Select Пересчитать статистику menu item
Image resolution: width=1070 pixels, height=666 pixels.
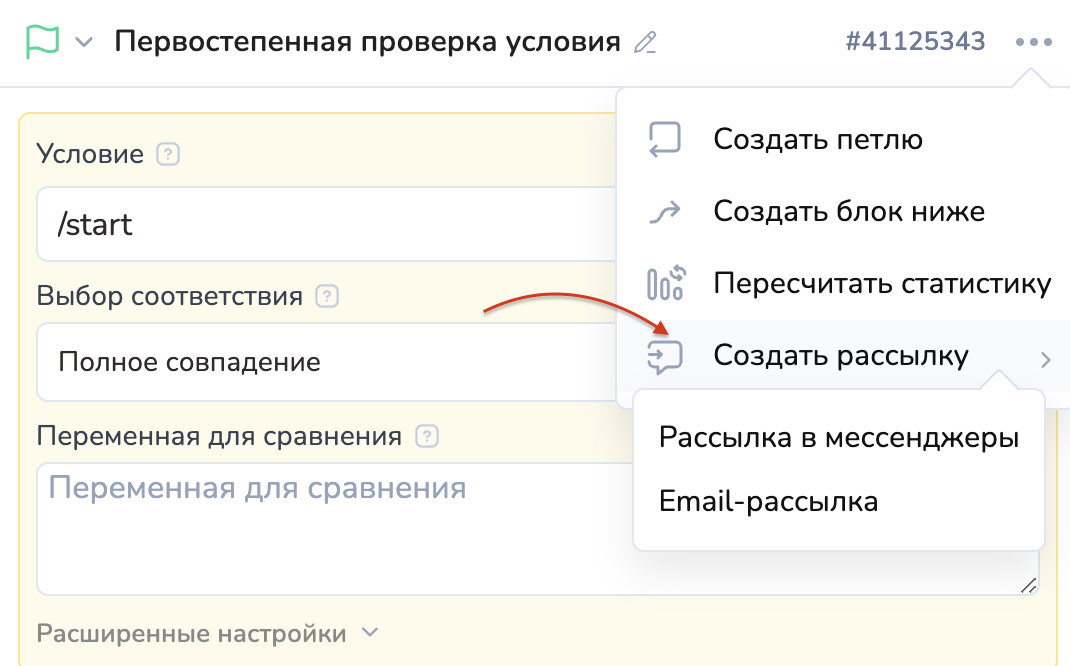(881, 284)
